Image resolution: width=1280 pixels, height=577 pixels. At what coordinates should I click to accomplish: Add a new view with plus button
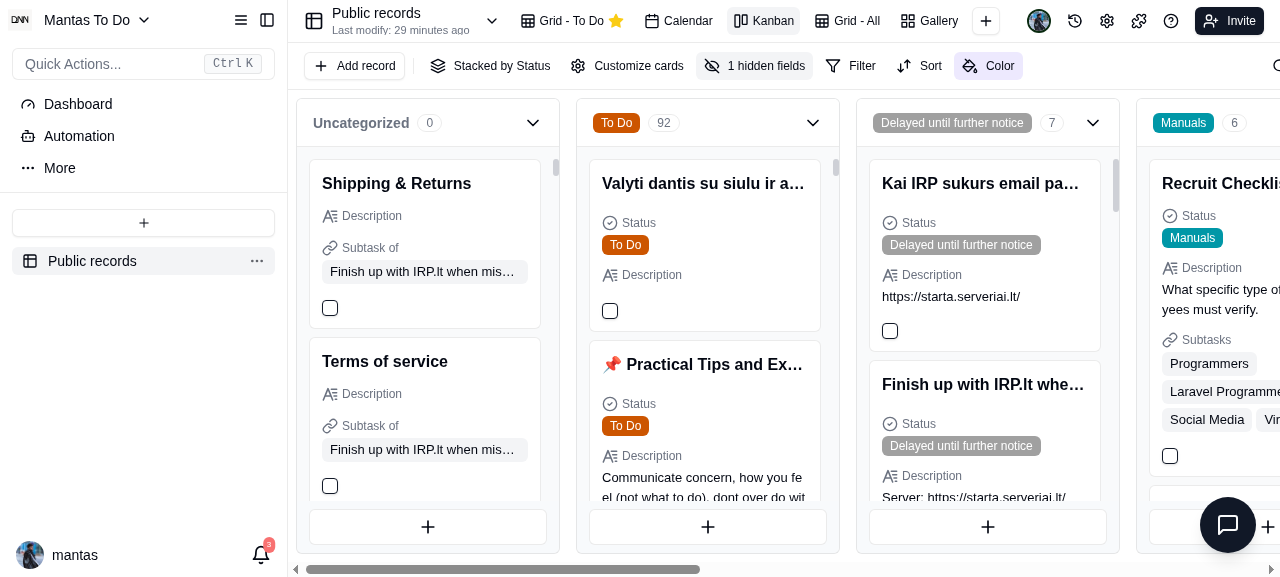986,21
